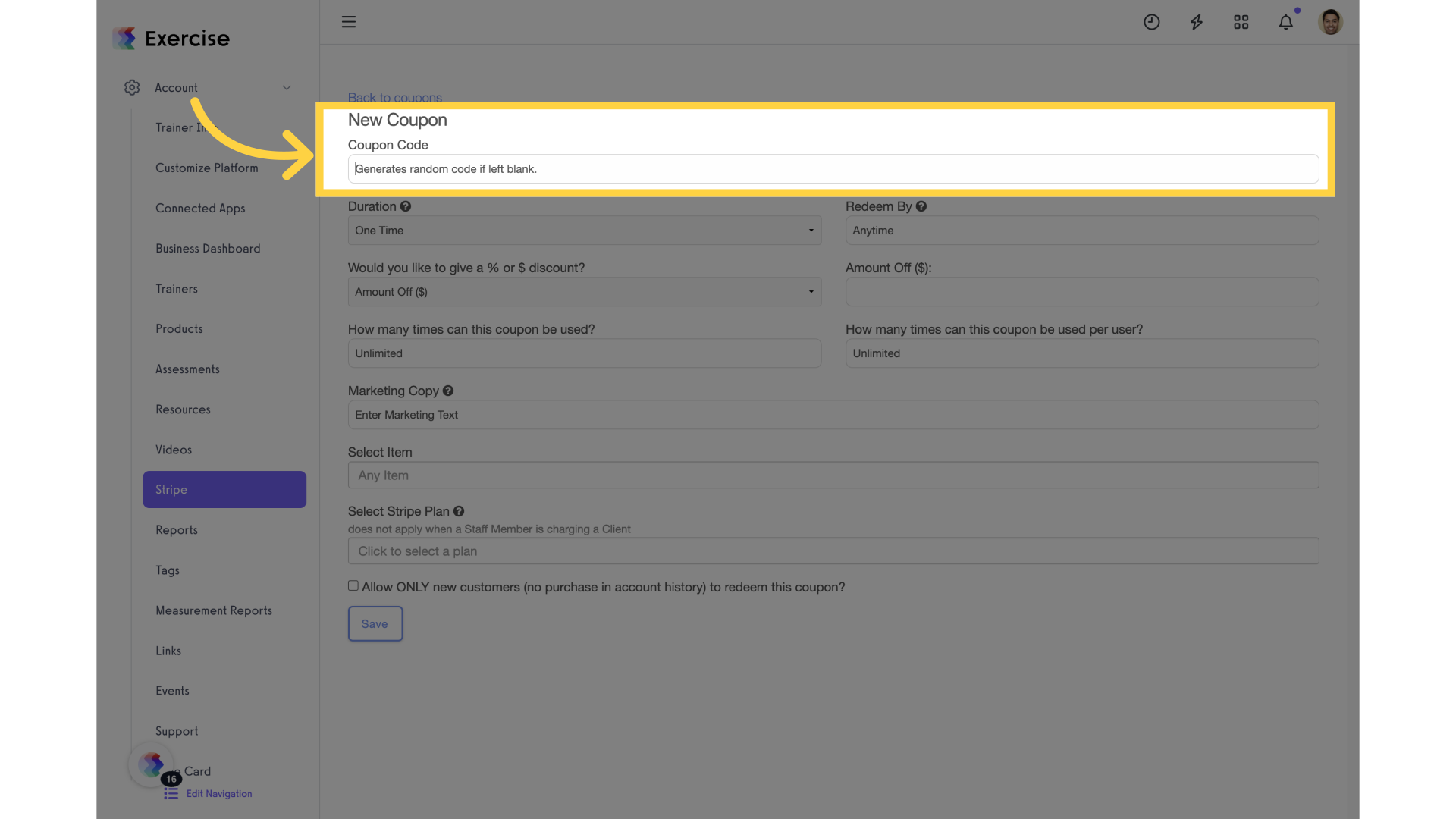This screenshot has height=819, width=1456.
Task: Open the Videos menu item
Action: pos(174,450)
